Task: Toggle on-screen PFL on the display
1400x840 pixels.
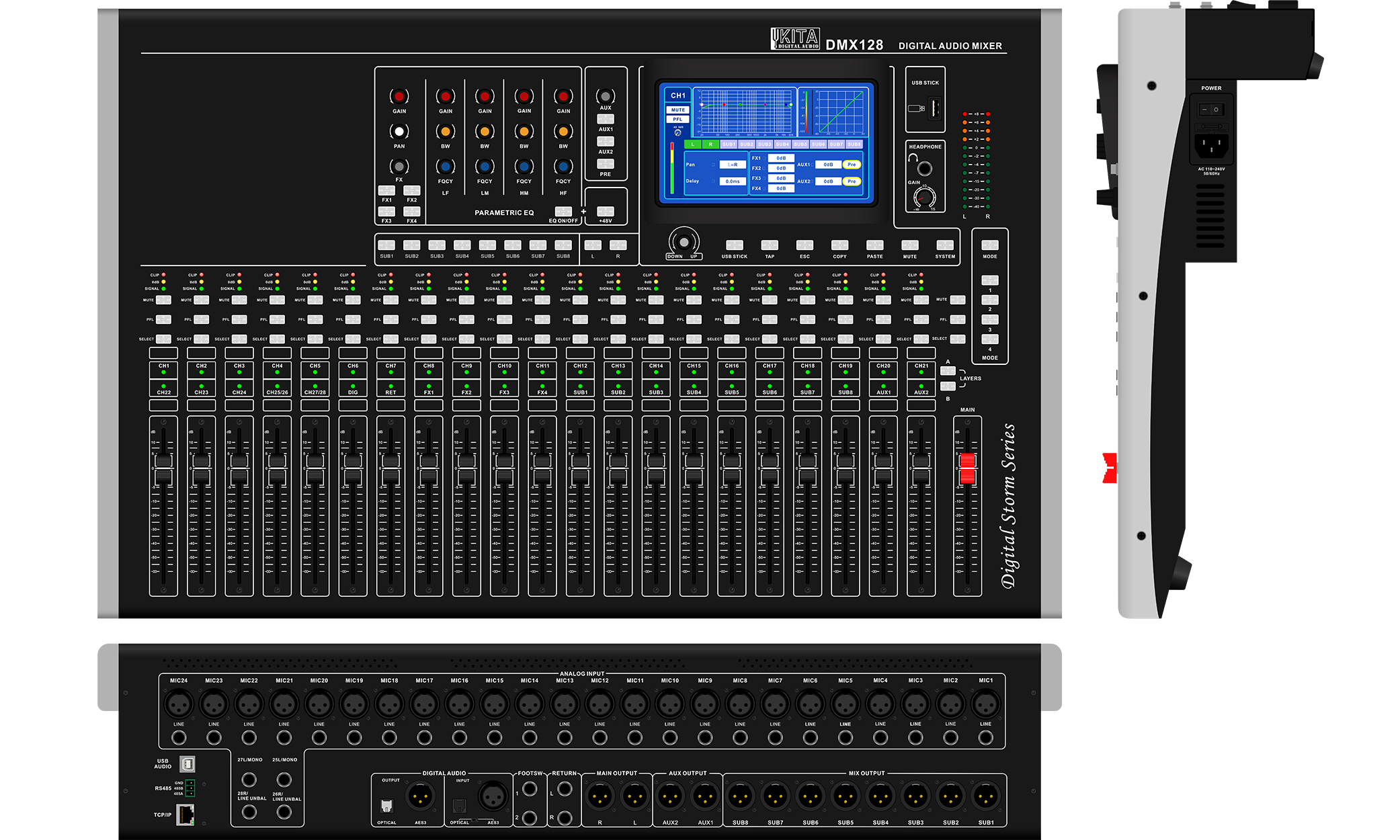Action: pos(677,119)
